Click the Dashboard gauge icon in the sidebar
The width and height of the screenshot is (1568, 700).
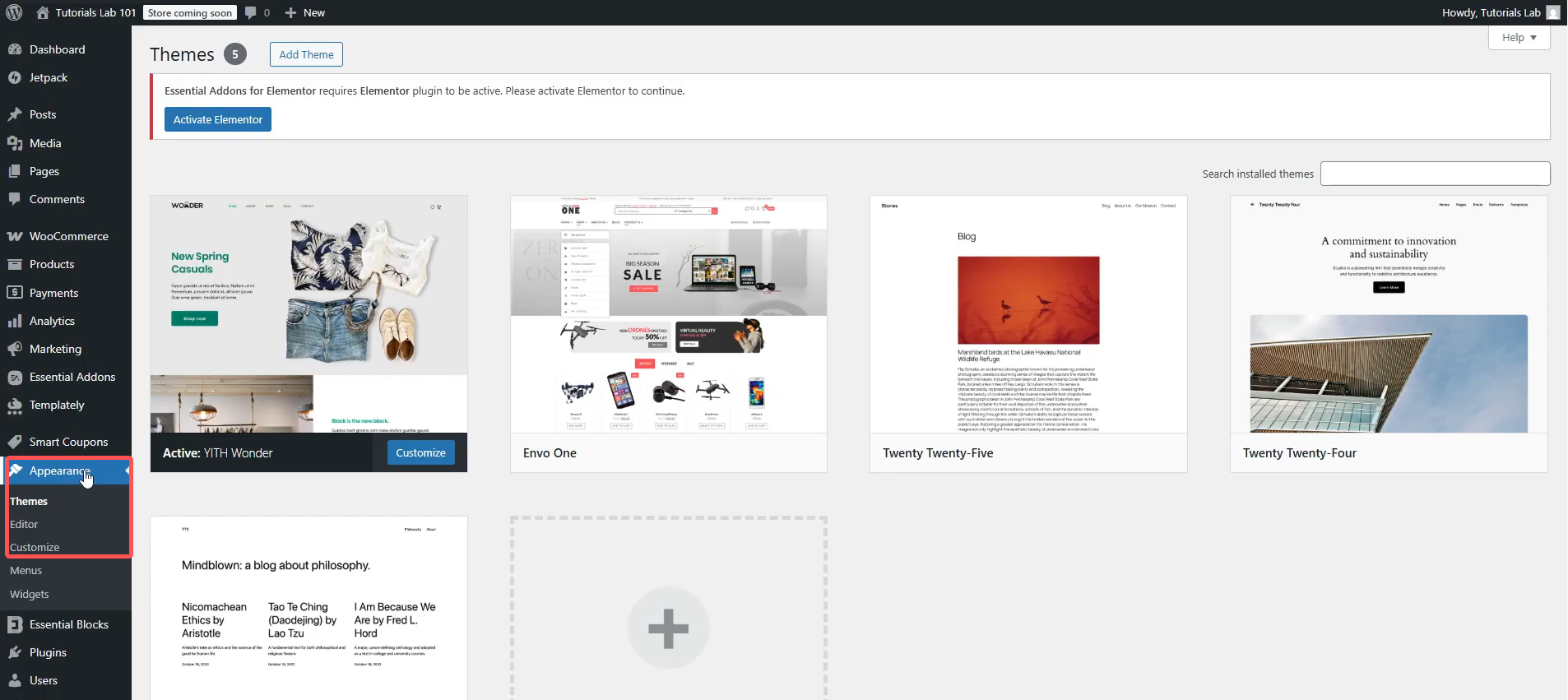click(15, 49)
